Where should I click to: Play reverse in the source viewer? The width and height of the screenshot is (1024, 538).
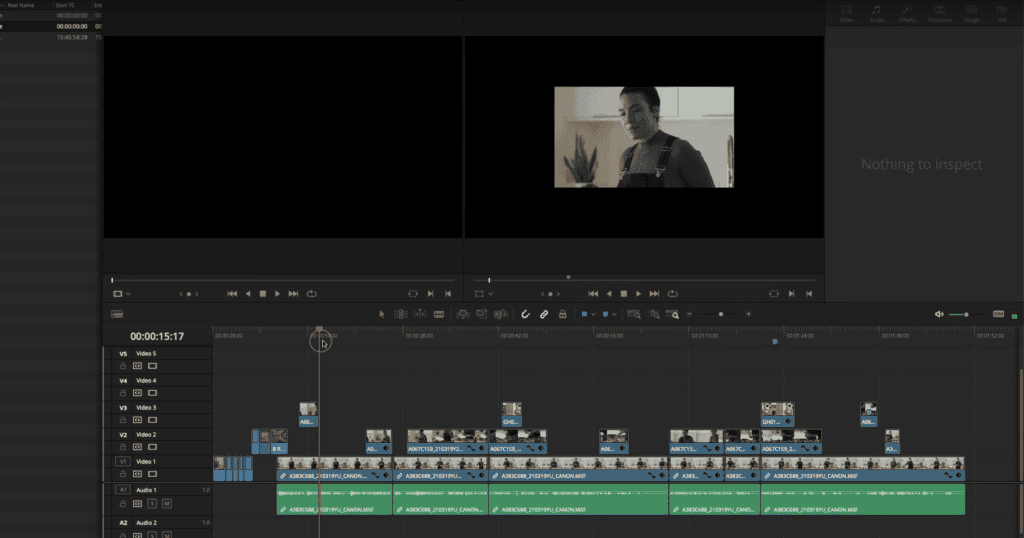(248, 294)
